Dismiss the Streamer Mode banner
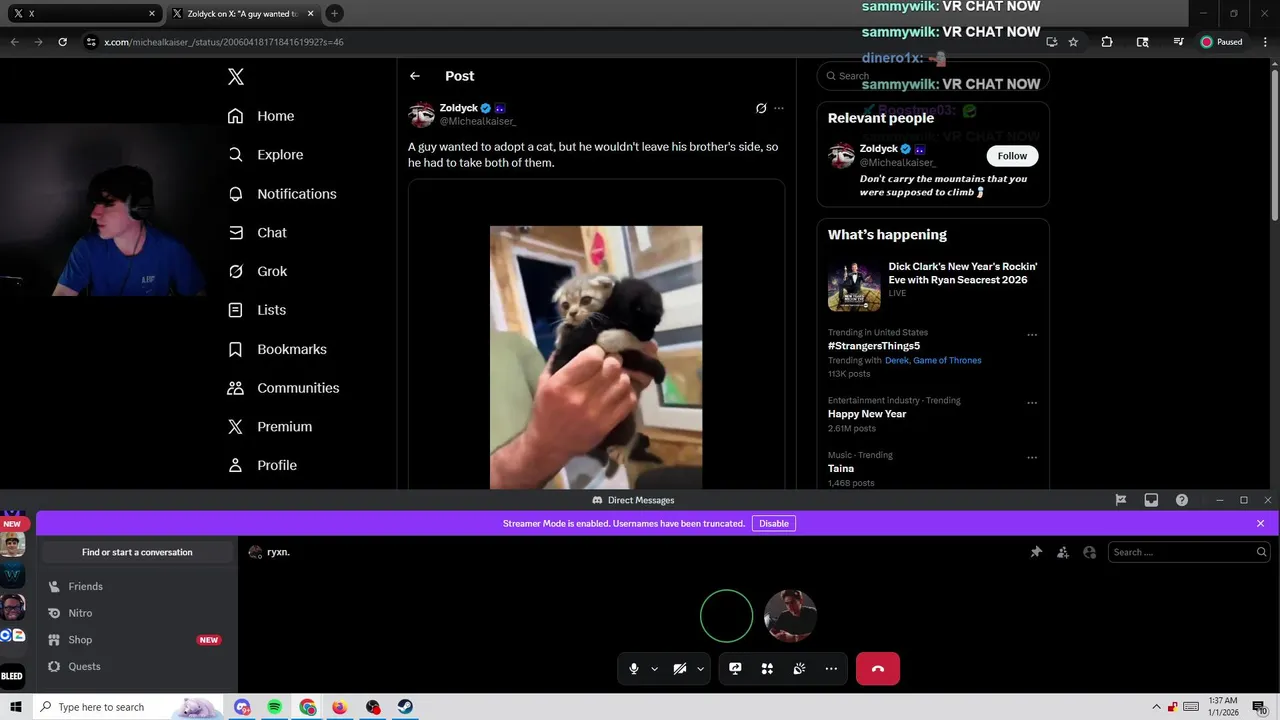Screen dimensions: 1280x720 coord(1260,524)
